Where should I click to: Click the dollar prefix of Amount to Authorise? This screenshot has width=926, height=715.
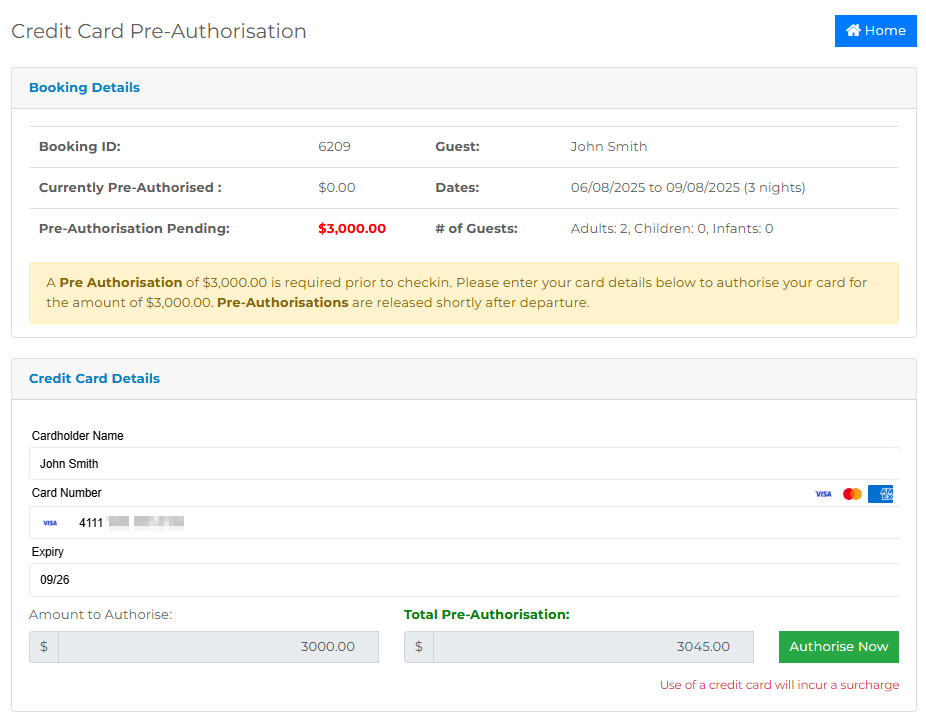(44, 647)
